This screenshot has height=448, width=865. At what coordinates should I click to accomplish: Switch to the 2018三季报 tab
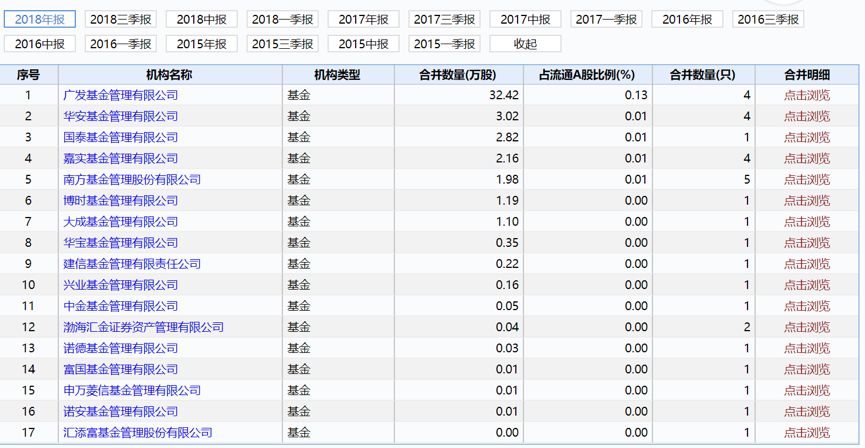click(120, 19)
